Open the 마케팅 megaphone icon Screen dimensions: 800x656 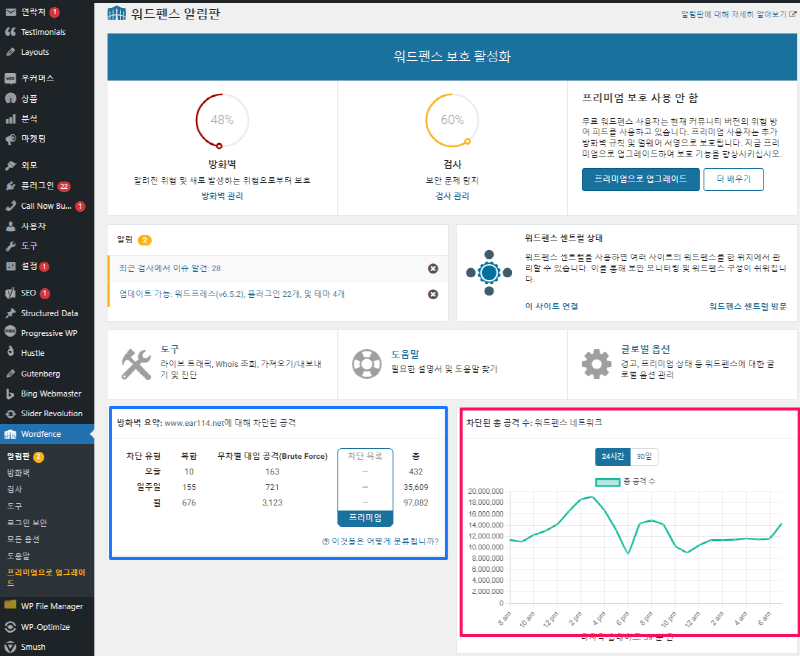[10, 139]
